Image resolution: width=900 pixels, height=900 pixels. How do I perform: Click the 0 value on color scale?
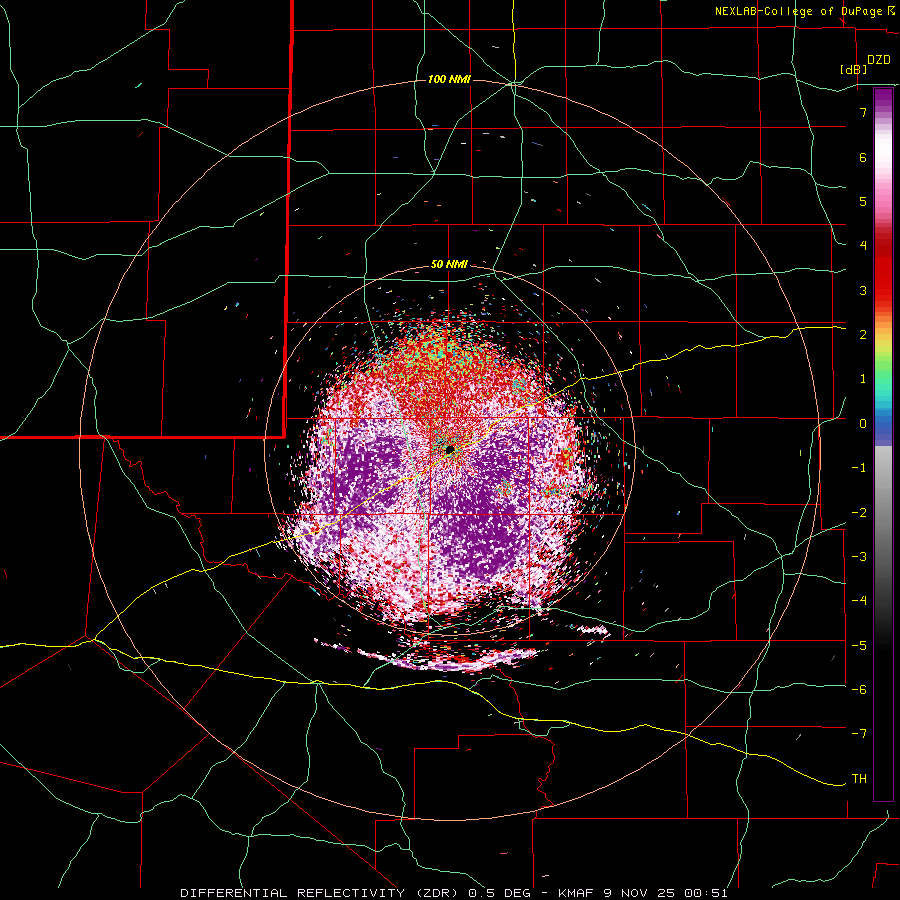(863, 424)
